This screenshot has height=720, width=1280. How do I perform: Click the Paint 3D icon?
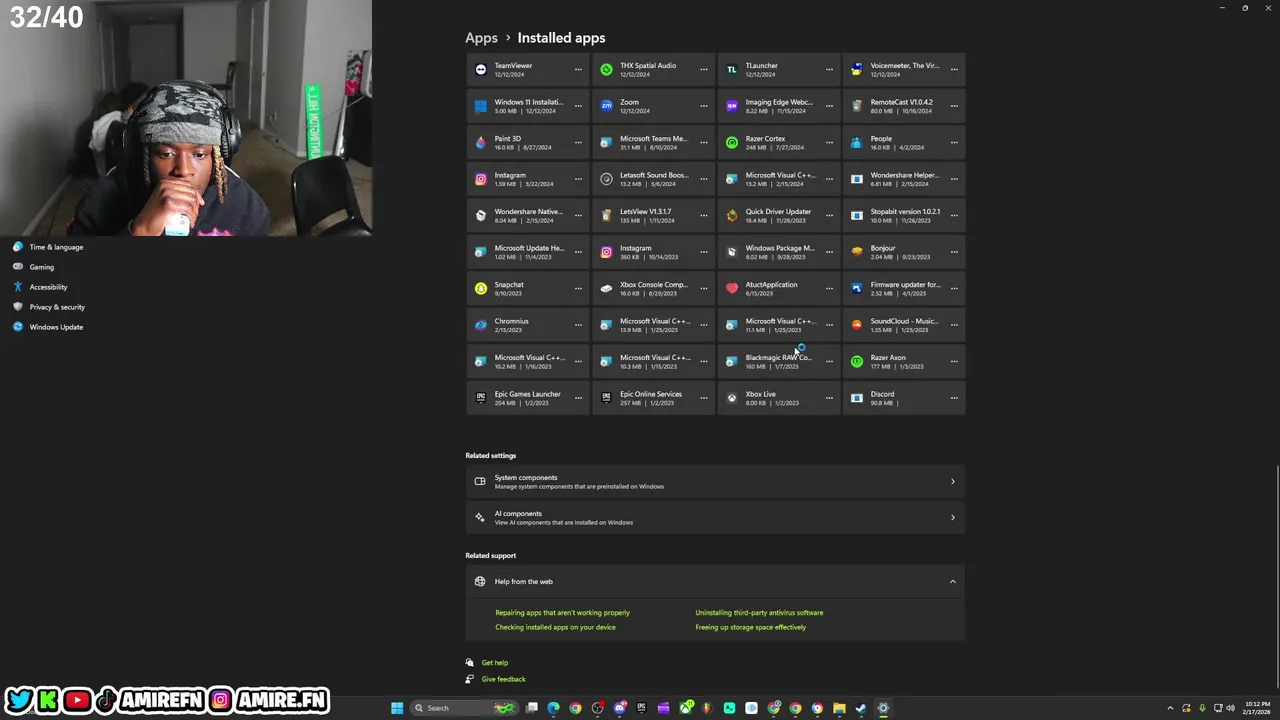click(481, 143)
